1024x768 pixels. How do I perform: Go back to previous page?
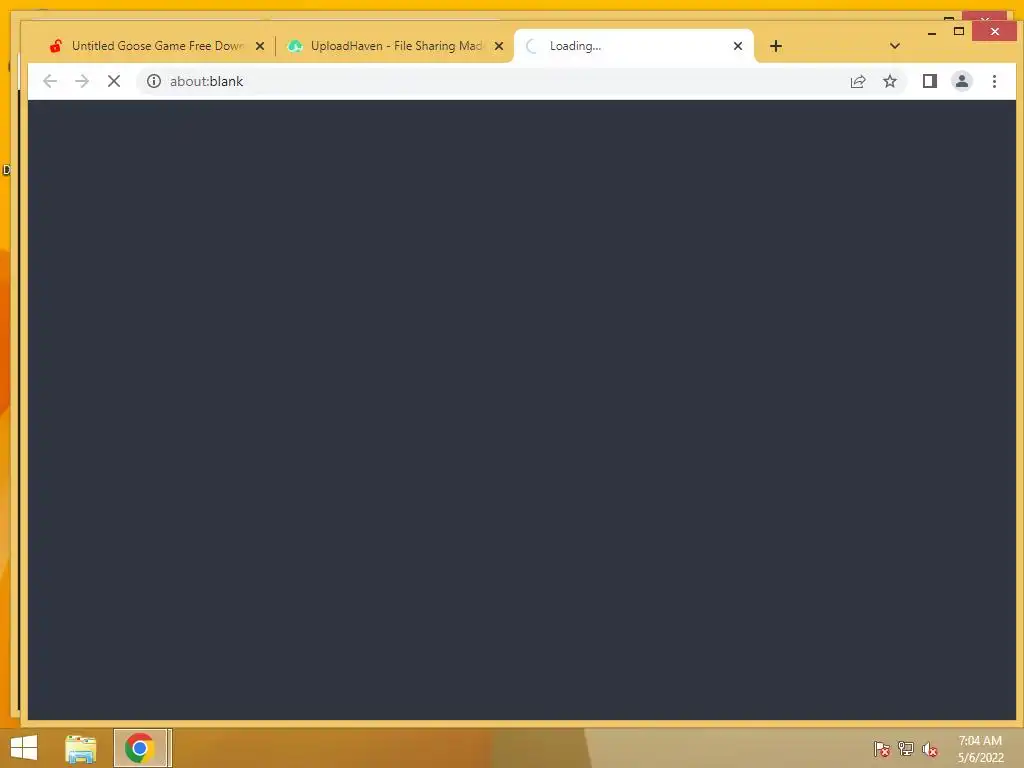50,82
